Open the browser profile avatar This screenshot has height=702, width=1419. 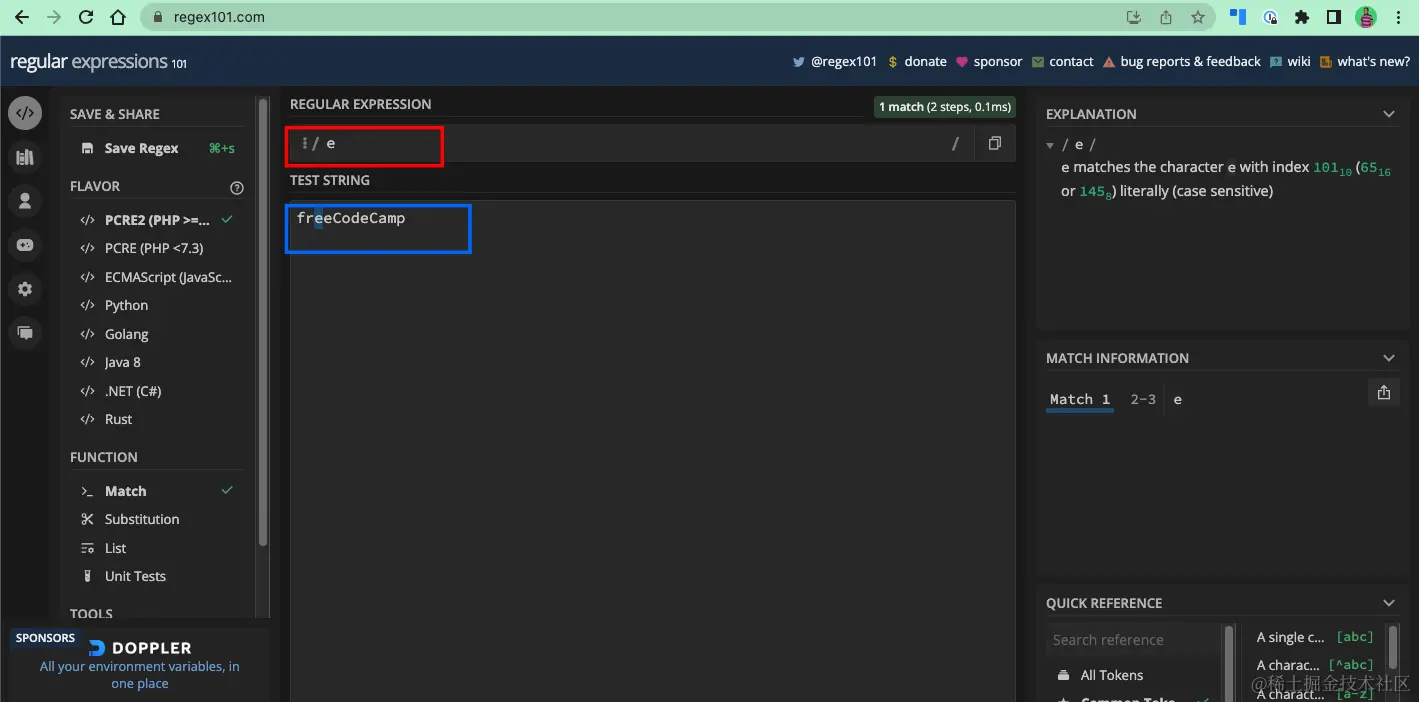tap(1366, 17)
